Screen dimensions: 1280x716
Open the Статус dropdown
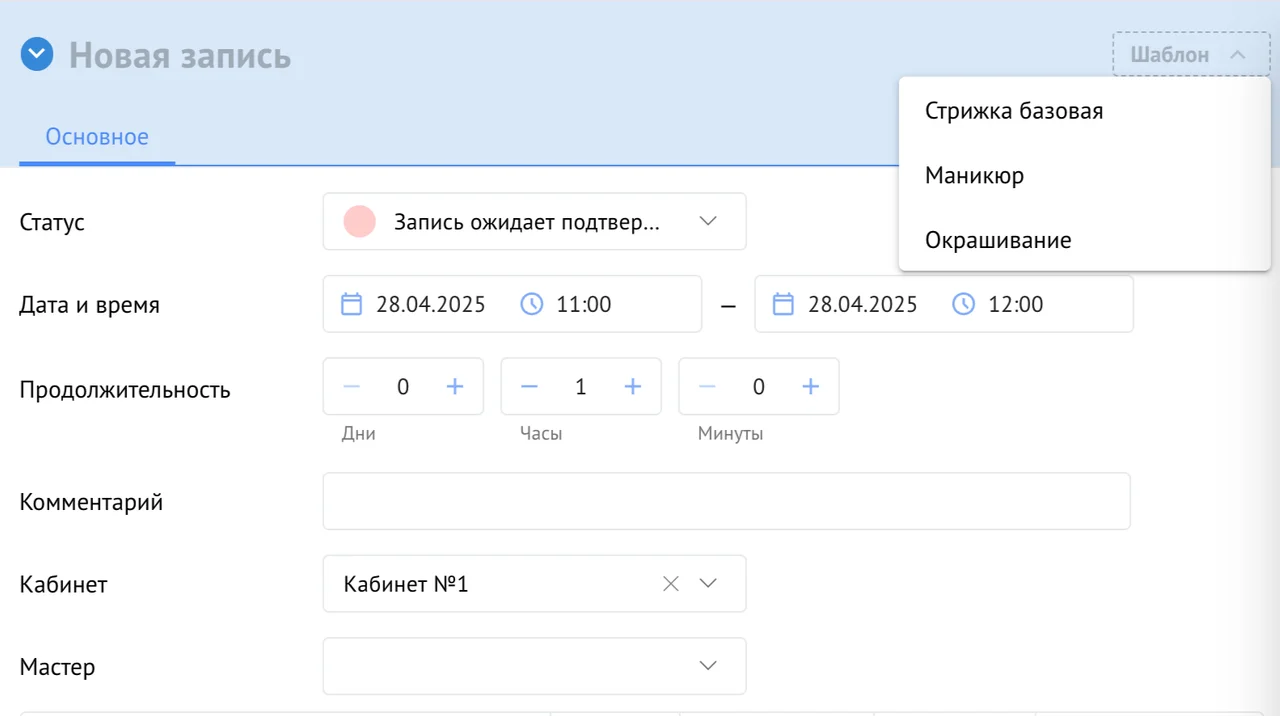(708, 221)
